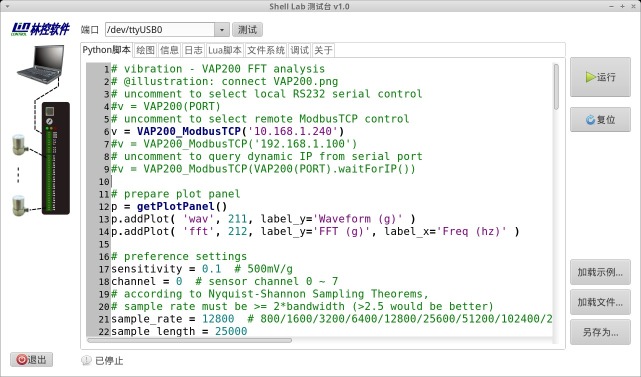Click the upper vibration sensor illustration

[x=20, y=144]
